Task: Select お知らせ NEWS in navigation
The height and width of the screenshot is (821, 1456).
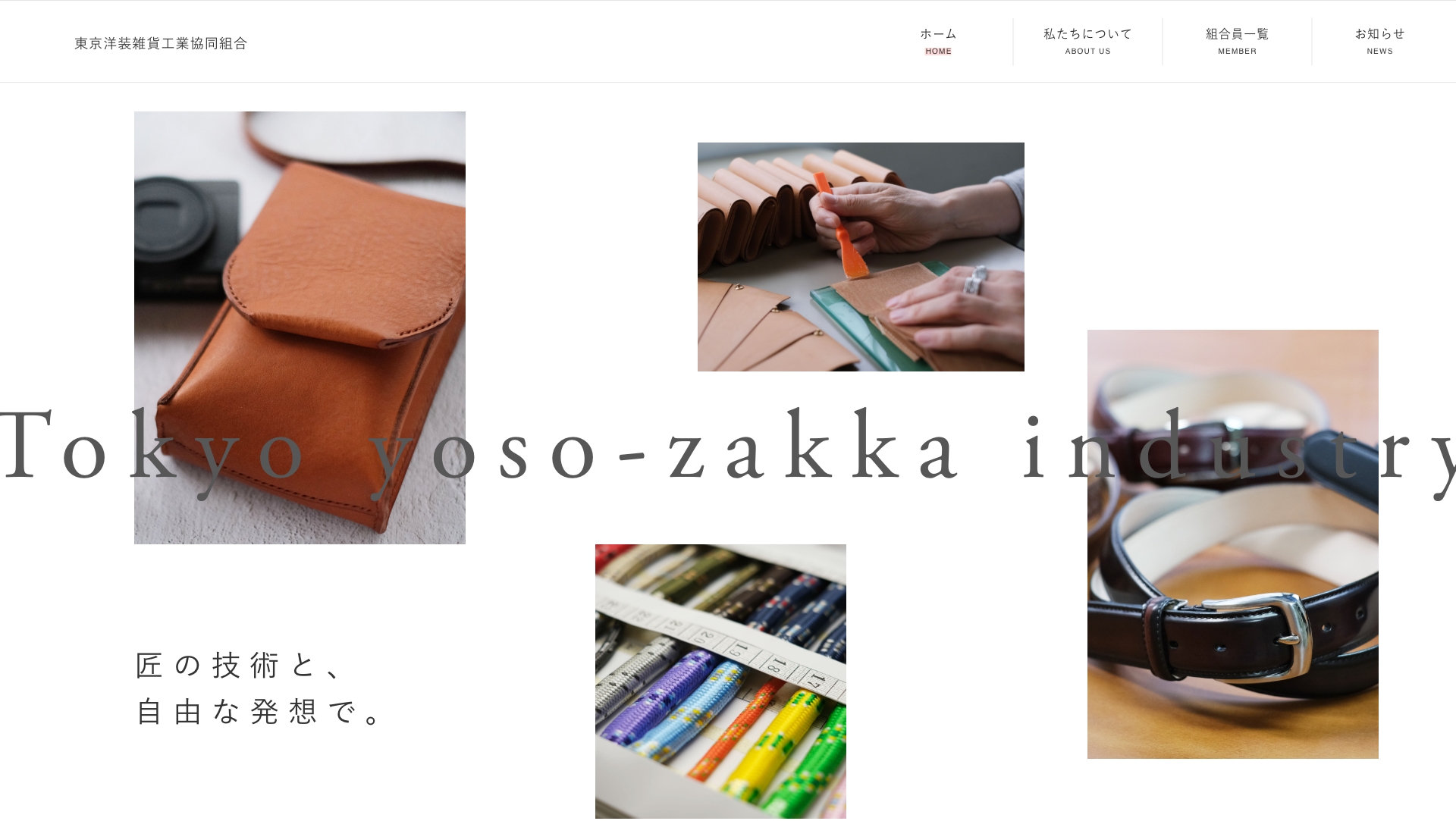Action: (1379, 42)
